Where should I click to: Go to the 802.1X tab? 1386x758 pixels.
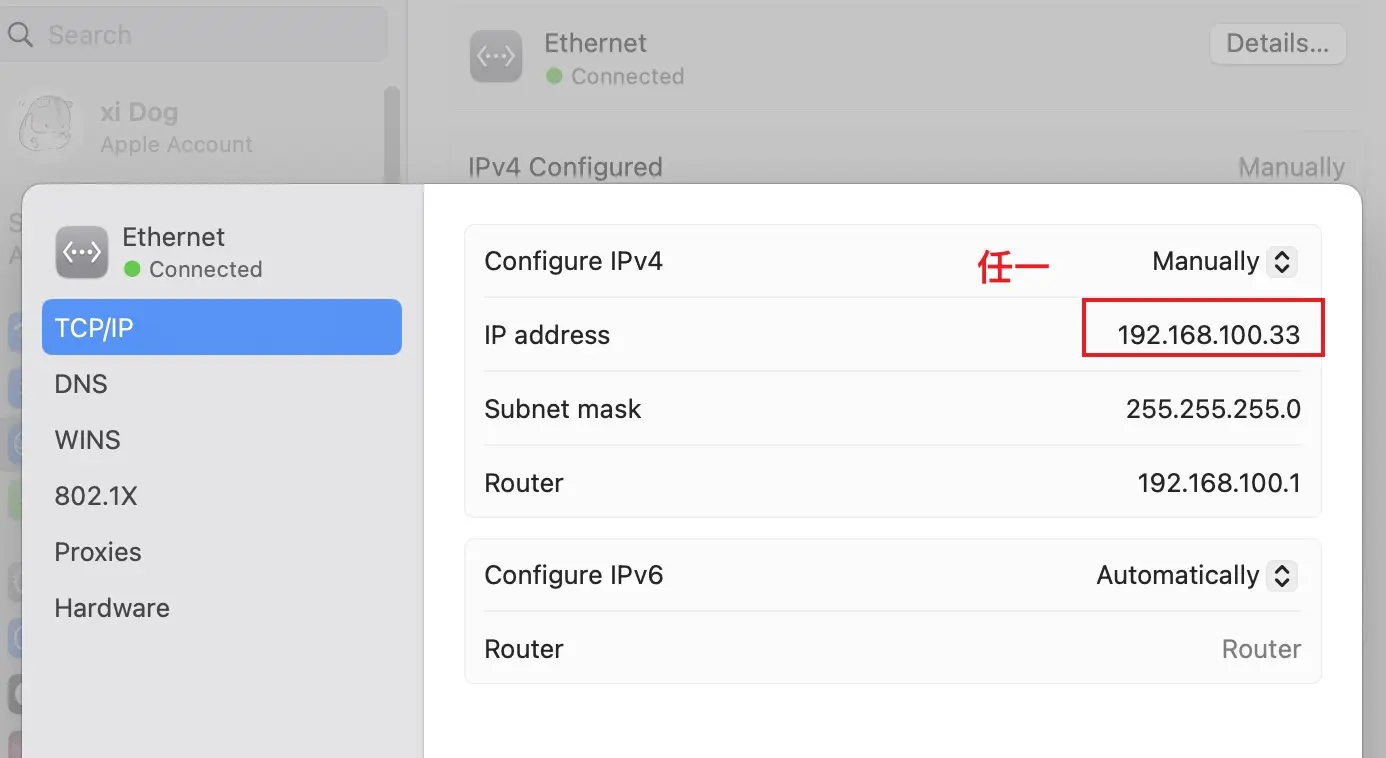coord(95,496)
